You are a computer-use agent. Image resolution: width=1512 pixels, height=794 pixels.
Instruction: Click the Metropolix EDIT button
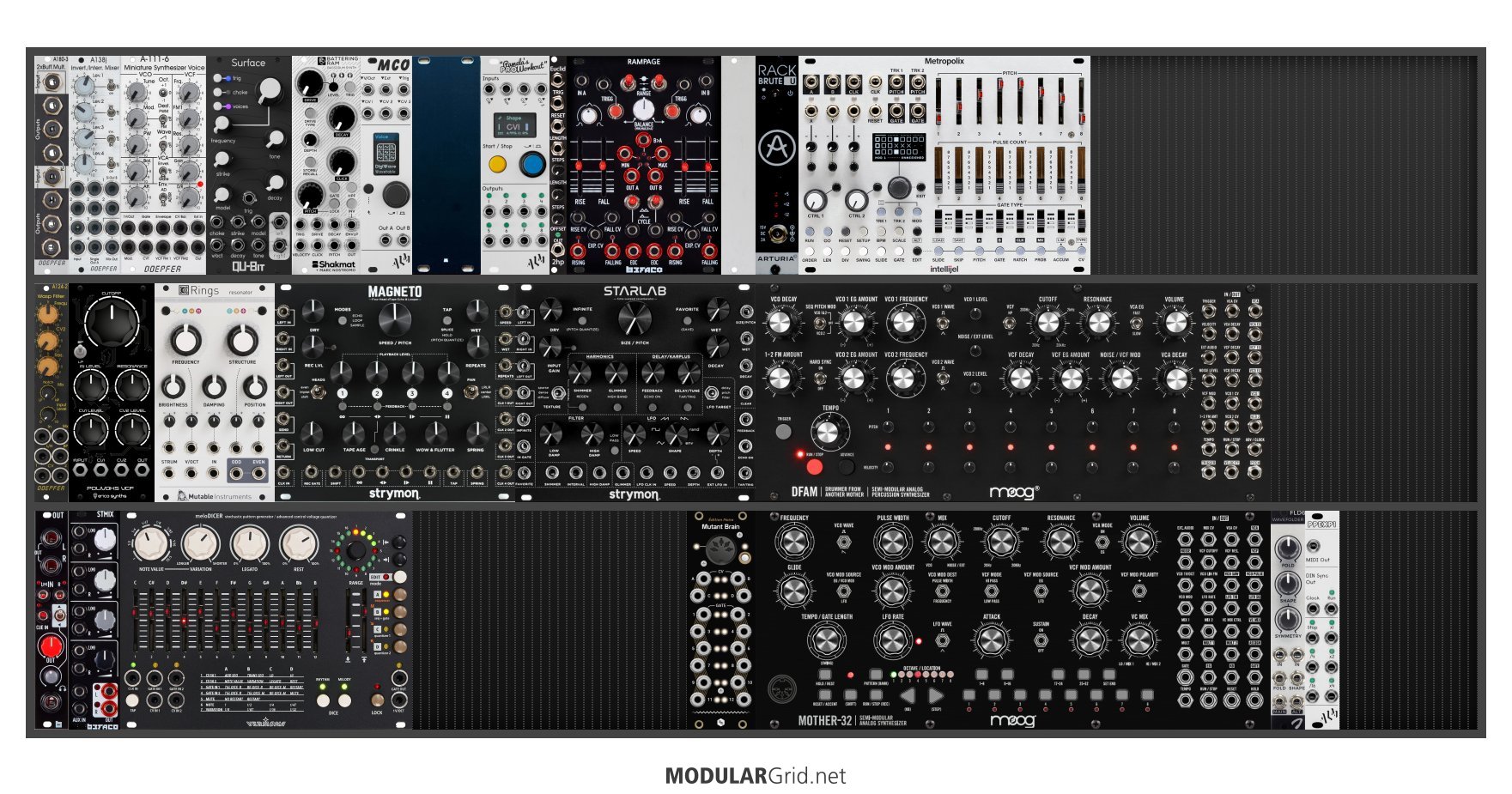coord(917,252)
